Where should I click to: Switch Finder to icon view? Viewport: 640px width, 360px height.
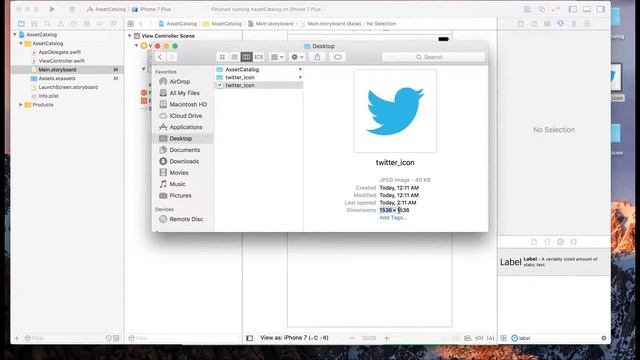pos(222,57)
